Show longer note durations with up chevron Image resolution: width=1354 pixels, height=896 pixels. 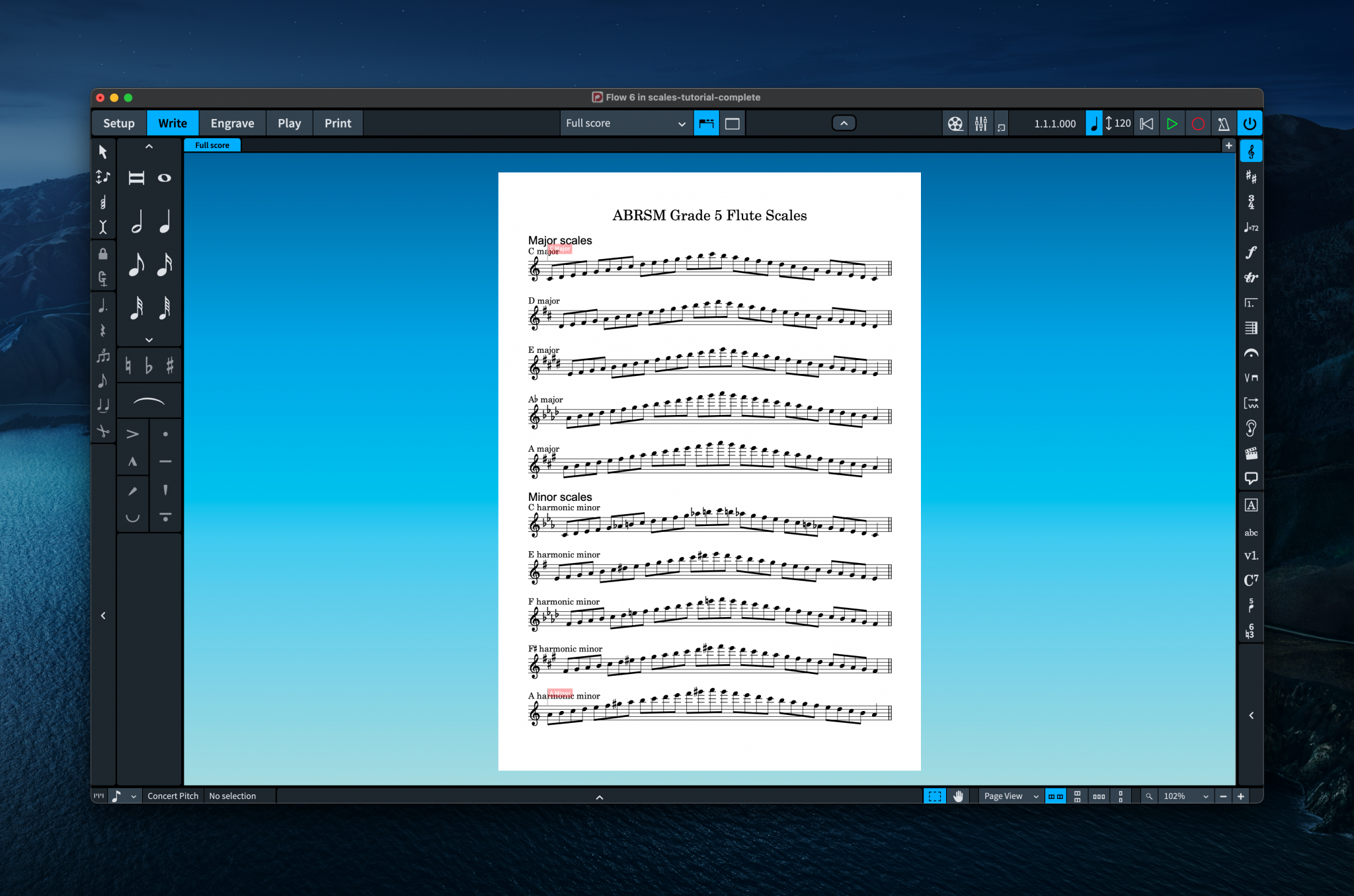149,147
